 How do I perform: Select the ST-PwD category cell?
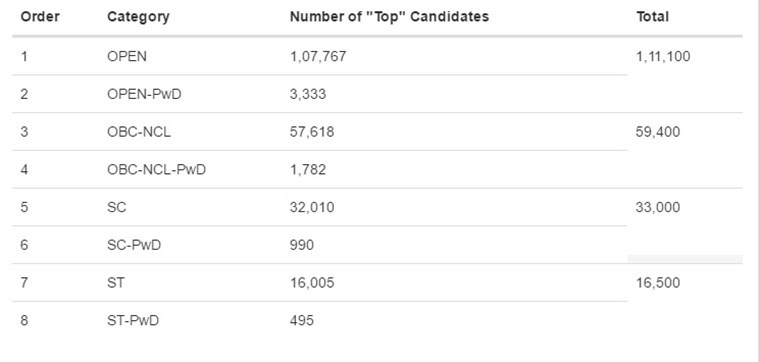(x=133, y=320)
